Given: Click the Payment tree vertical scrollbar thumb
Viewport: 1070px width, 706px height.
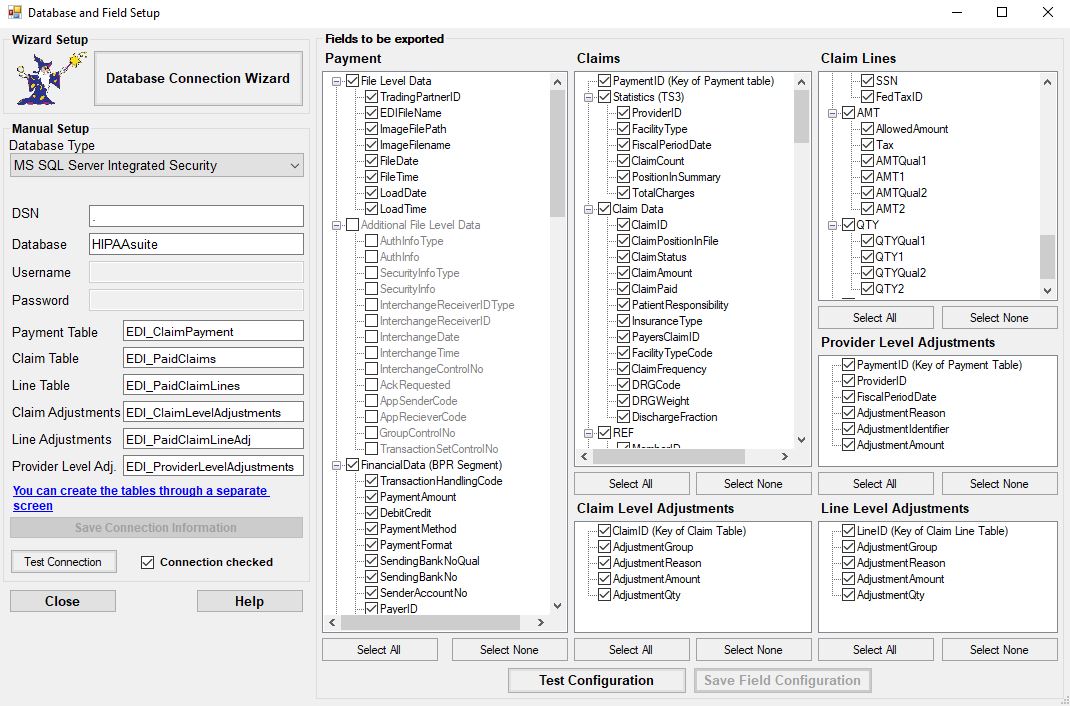Looking at the screenshot, I should [x=558, y=153].
